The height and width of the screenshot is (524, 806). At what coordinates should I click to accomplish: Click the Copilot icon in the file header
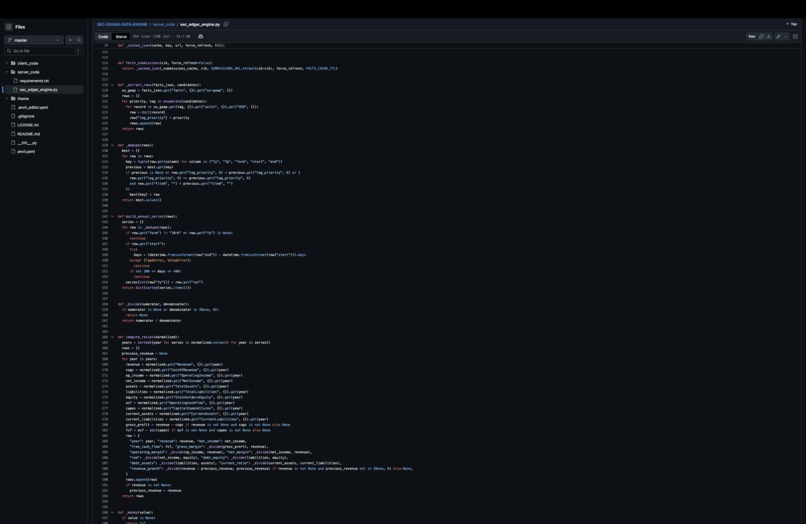click(200, 37)
